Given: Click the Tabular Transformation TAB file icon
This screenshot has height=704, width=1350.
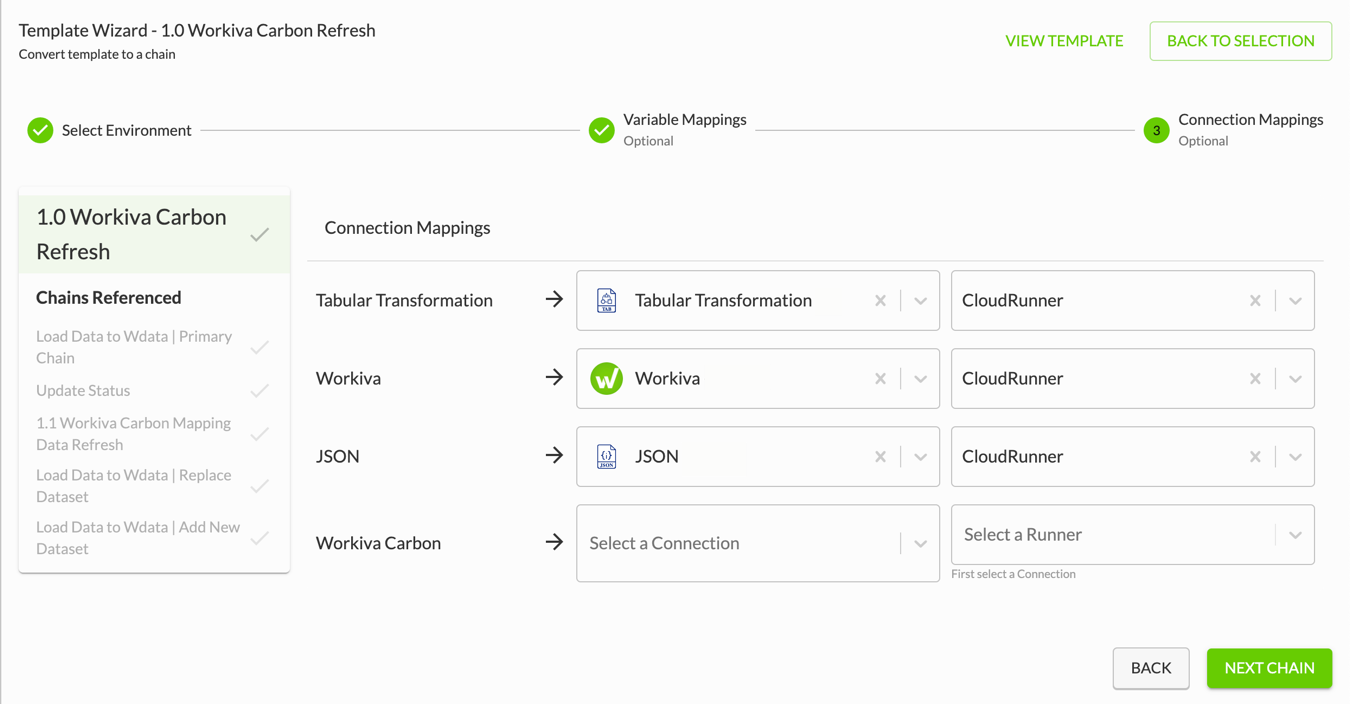Looking at the screenshot, I should point(606,300).
